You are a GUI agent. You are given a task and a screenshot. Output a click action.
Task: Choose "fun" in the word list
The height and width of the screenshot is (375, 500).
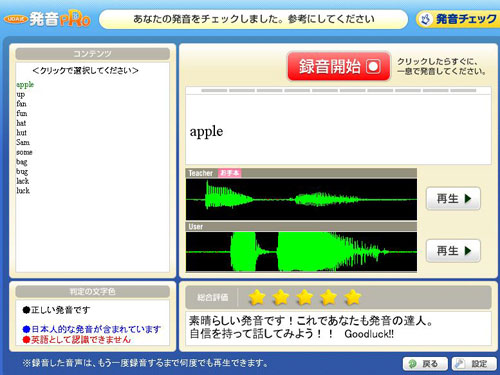click(x=22, y=113)
